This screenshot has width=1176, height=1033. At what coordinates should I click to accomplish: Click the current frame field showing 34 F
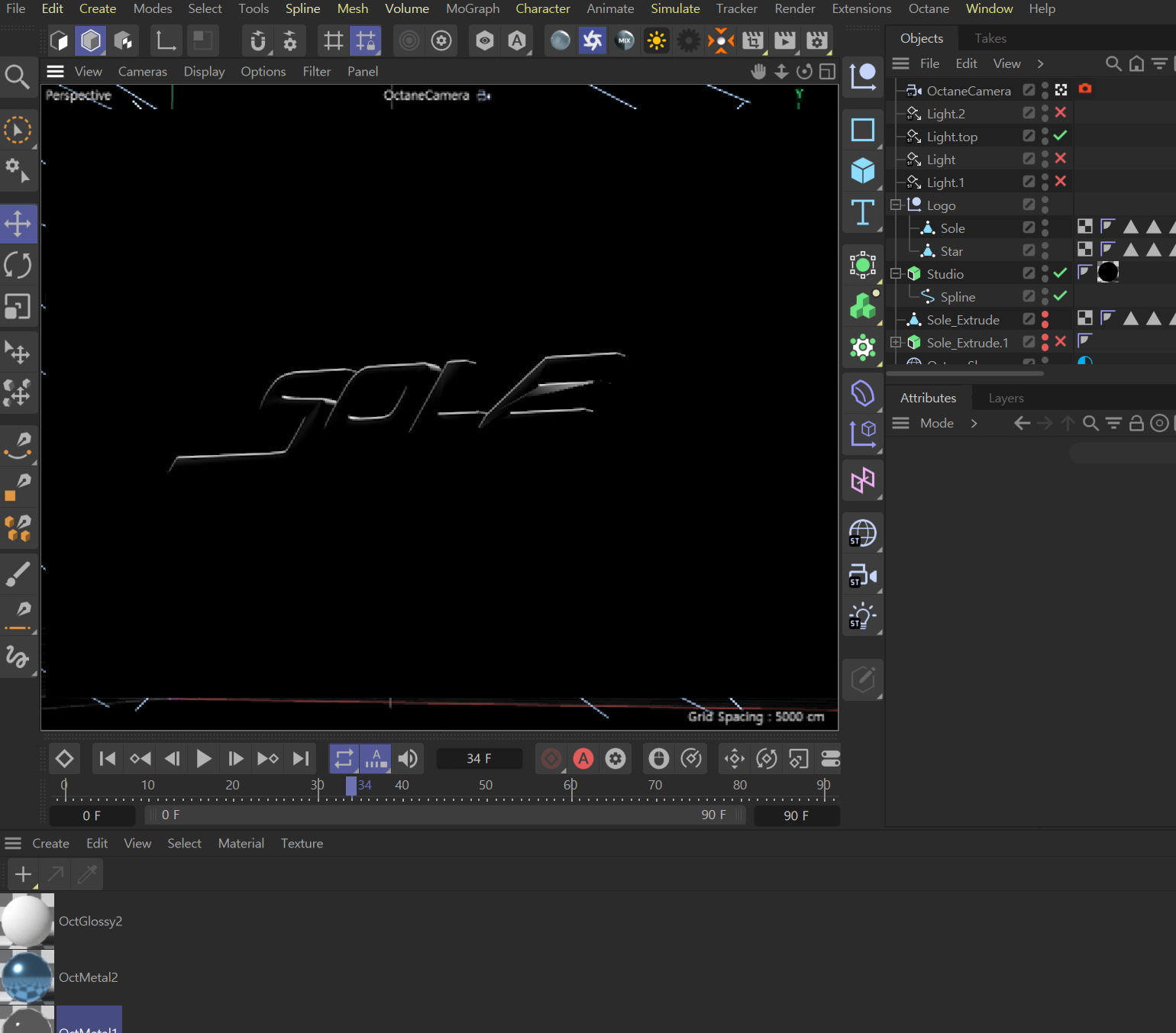(479, 758)
